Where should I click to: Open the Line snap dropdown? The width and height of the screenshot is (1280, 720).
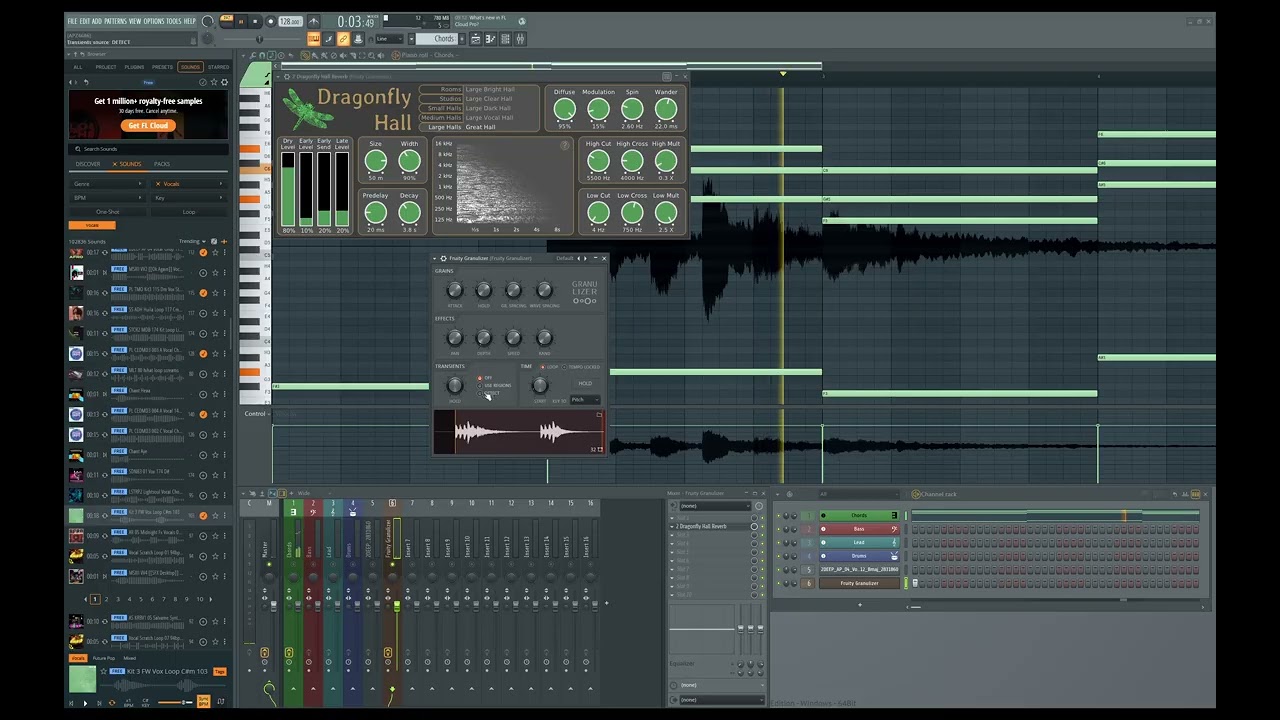click(388, 39)
